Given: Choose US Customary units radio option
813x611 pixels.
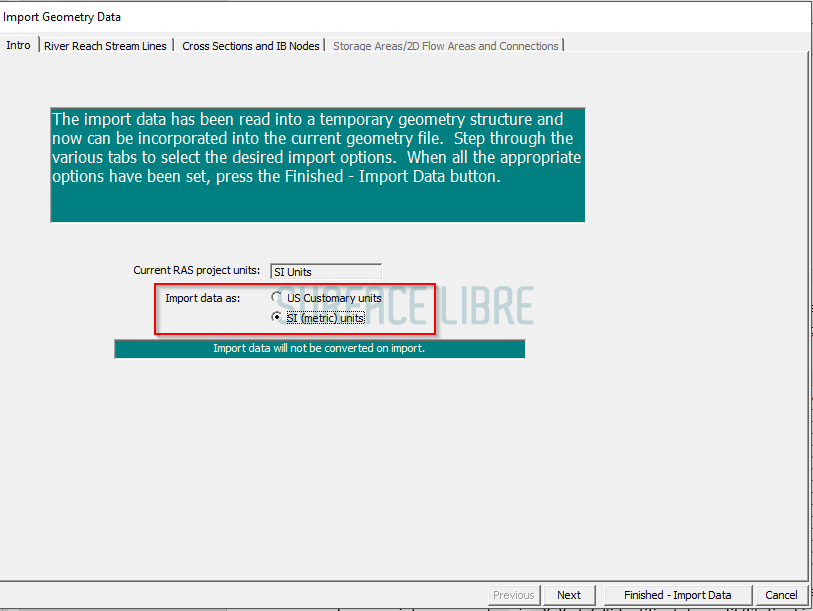Looking at the screenshot, I should [277, 298].
